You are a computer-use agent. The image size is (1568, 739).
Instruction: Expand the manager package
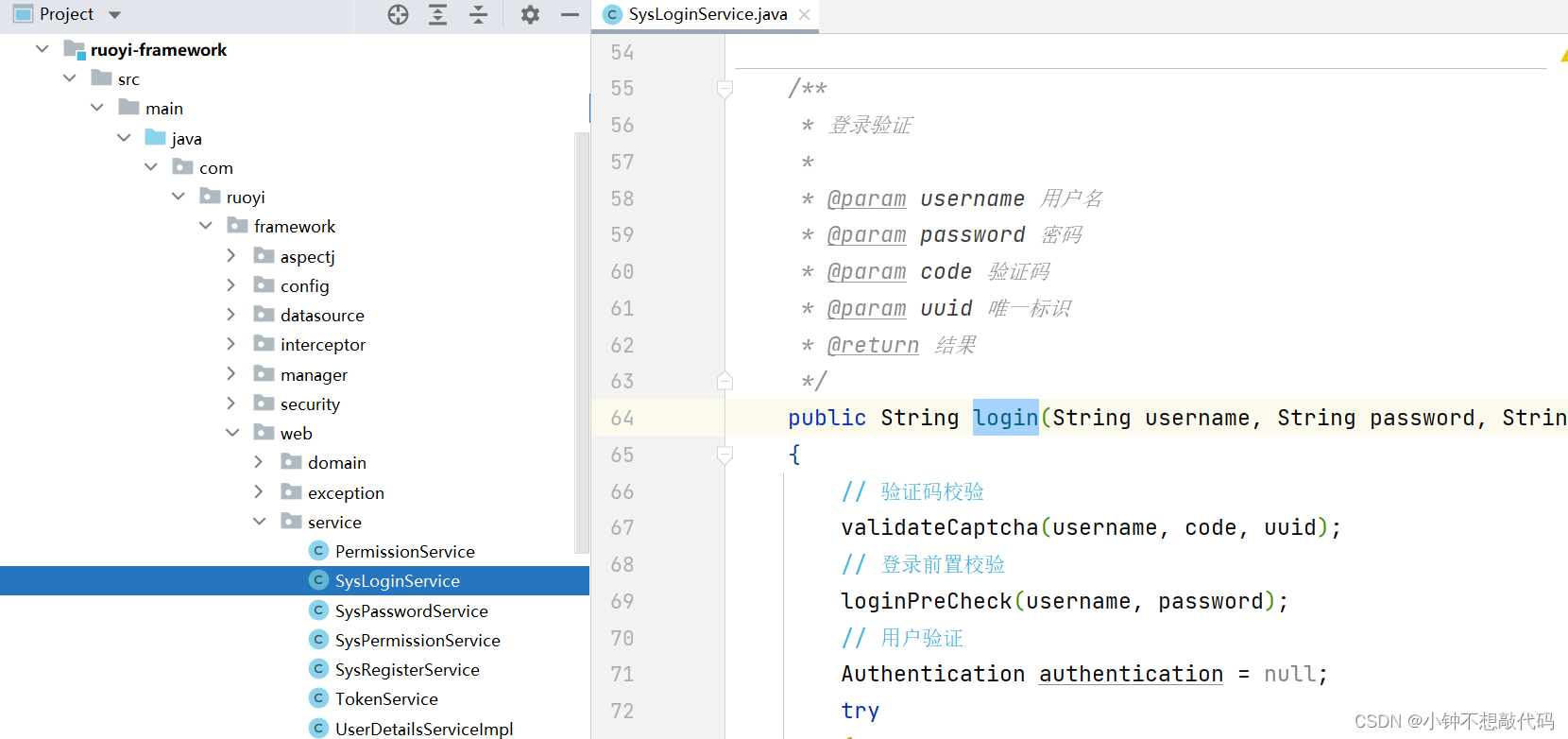coord(231,374)
